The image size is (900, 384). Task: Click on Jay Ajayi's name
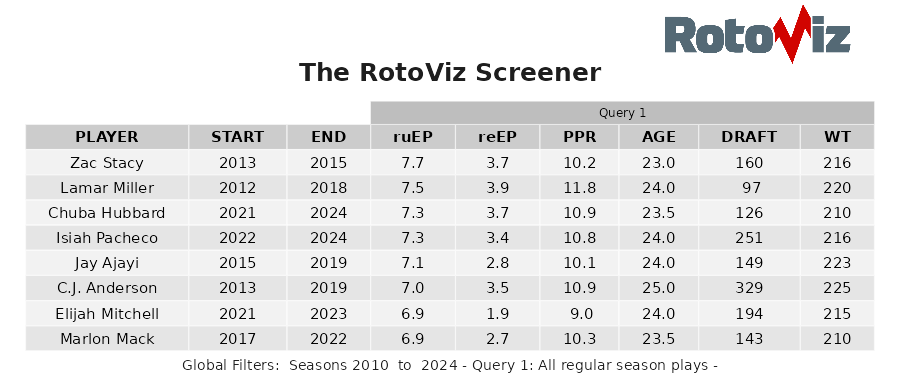pyautogui.click(x=107, y=263)
